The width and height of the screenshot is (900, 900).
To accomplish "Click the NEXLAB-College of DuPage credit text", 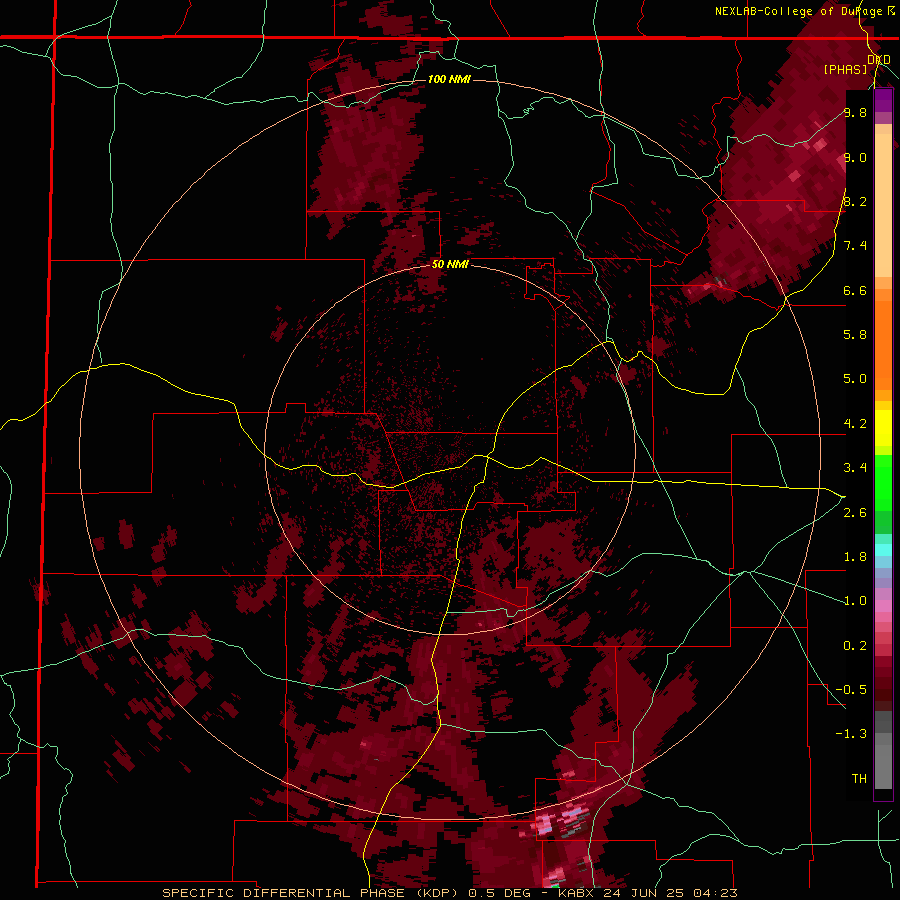I will (x=798, y=11).
